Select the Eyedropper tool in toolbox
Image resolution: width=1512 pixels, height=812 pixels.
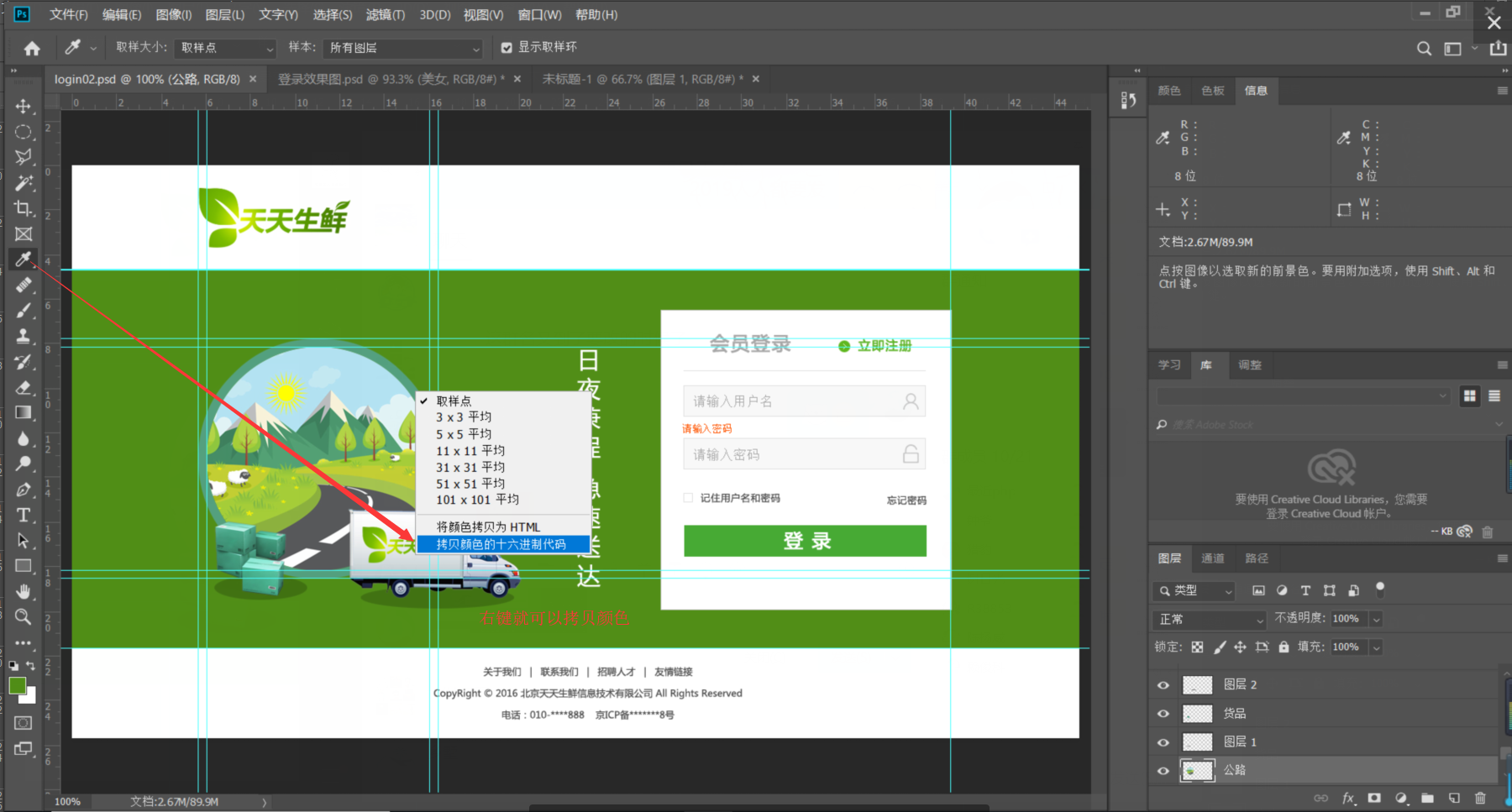click(24, 259)
